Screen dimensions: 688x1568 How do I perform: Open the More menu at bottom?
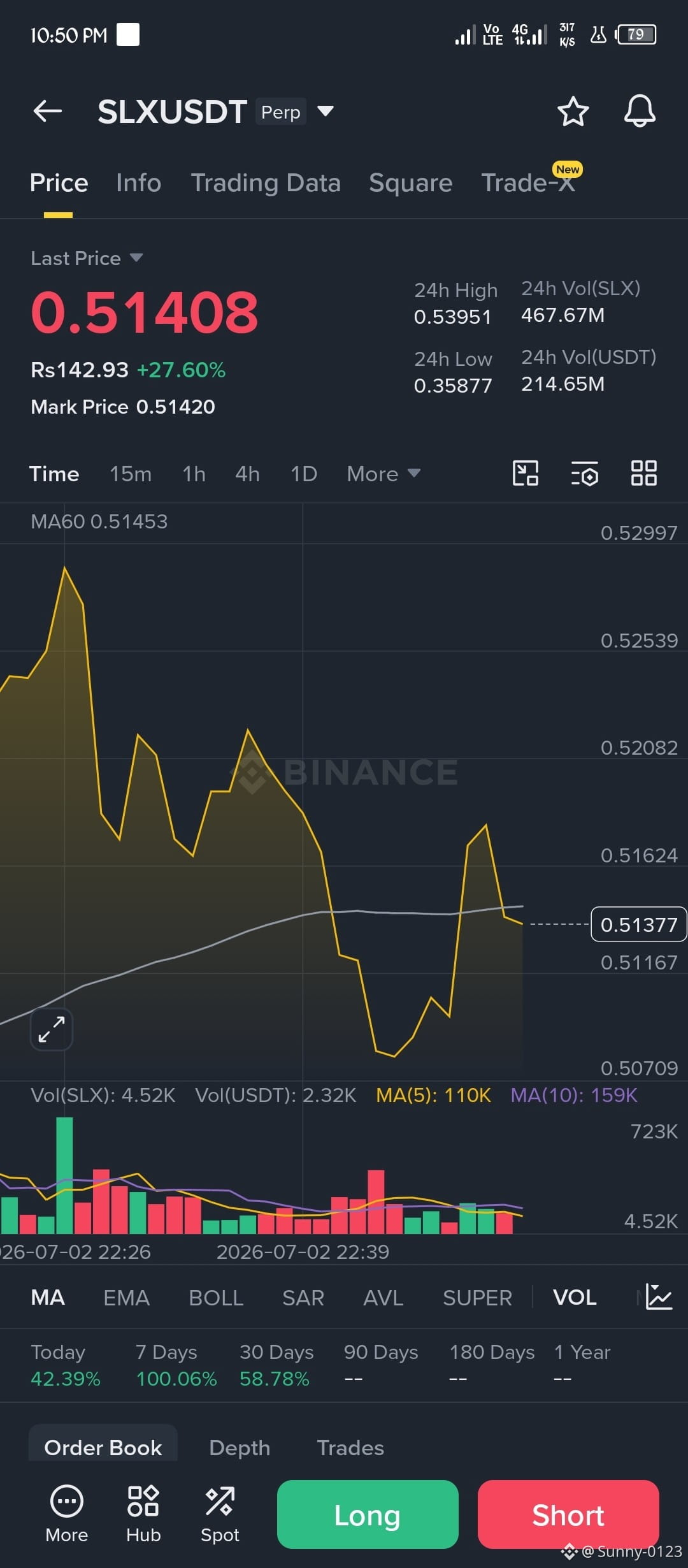[x=67, y=1514]
